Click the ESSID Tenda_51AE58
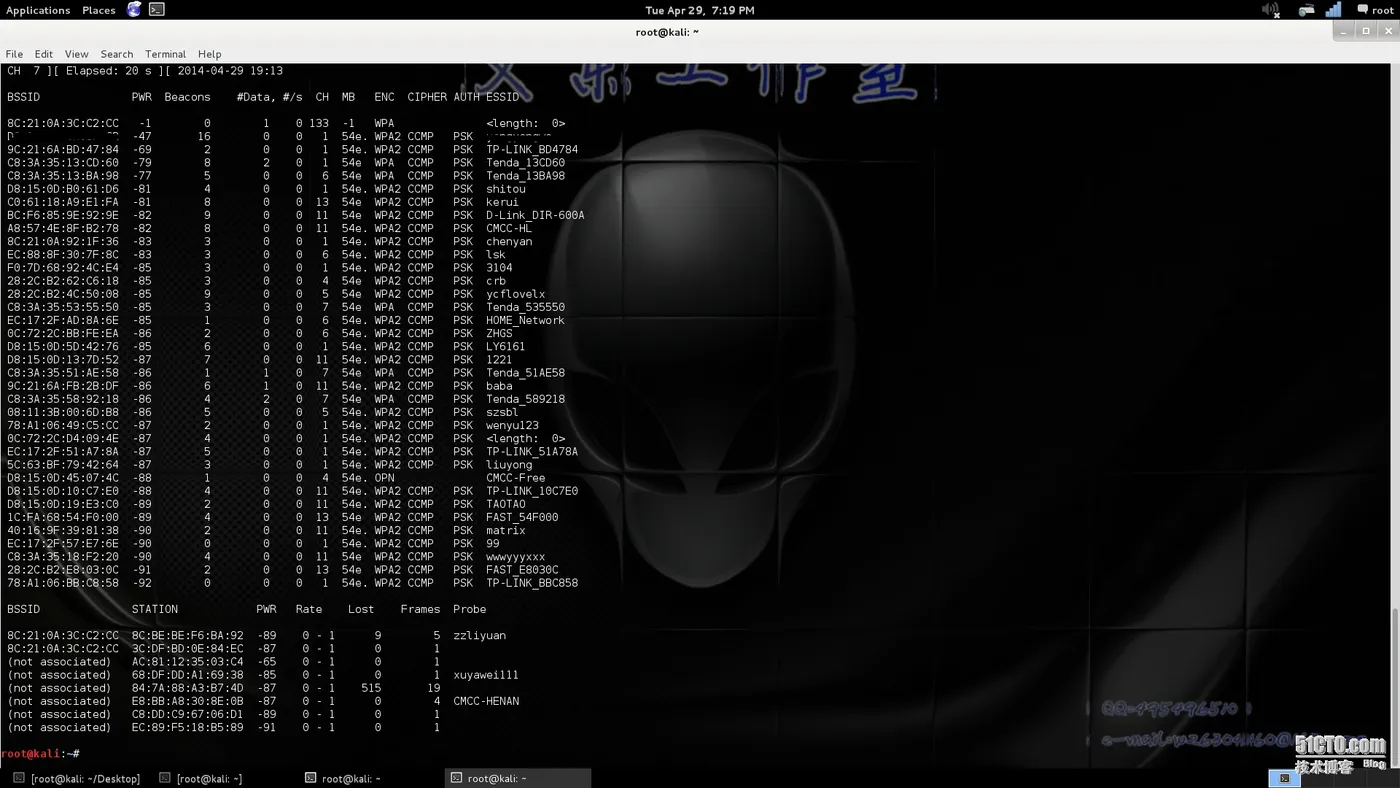 526,373
